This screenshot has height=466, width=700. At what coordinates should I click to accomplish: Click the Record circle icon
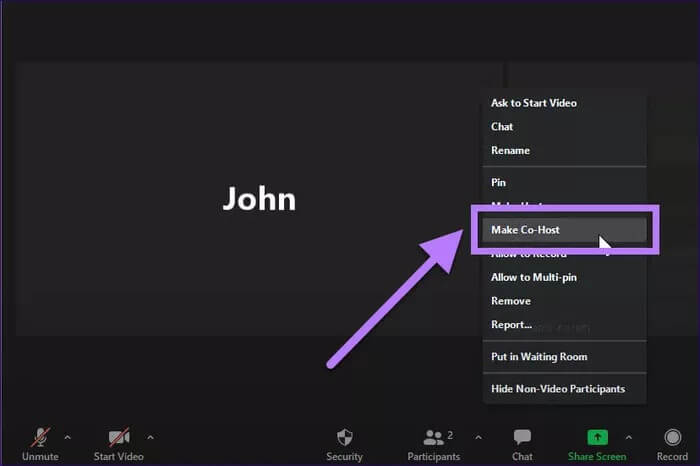click(x=672, y=437)
